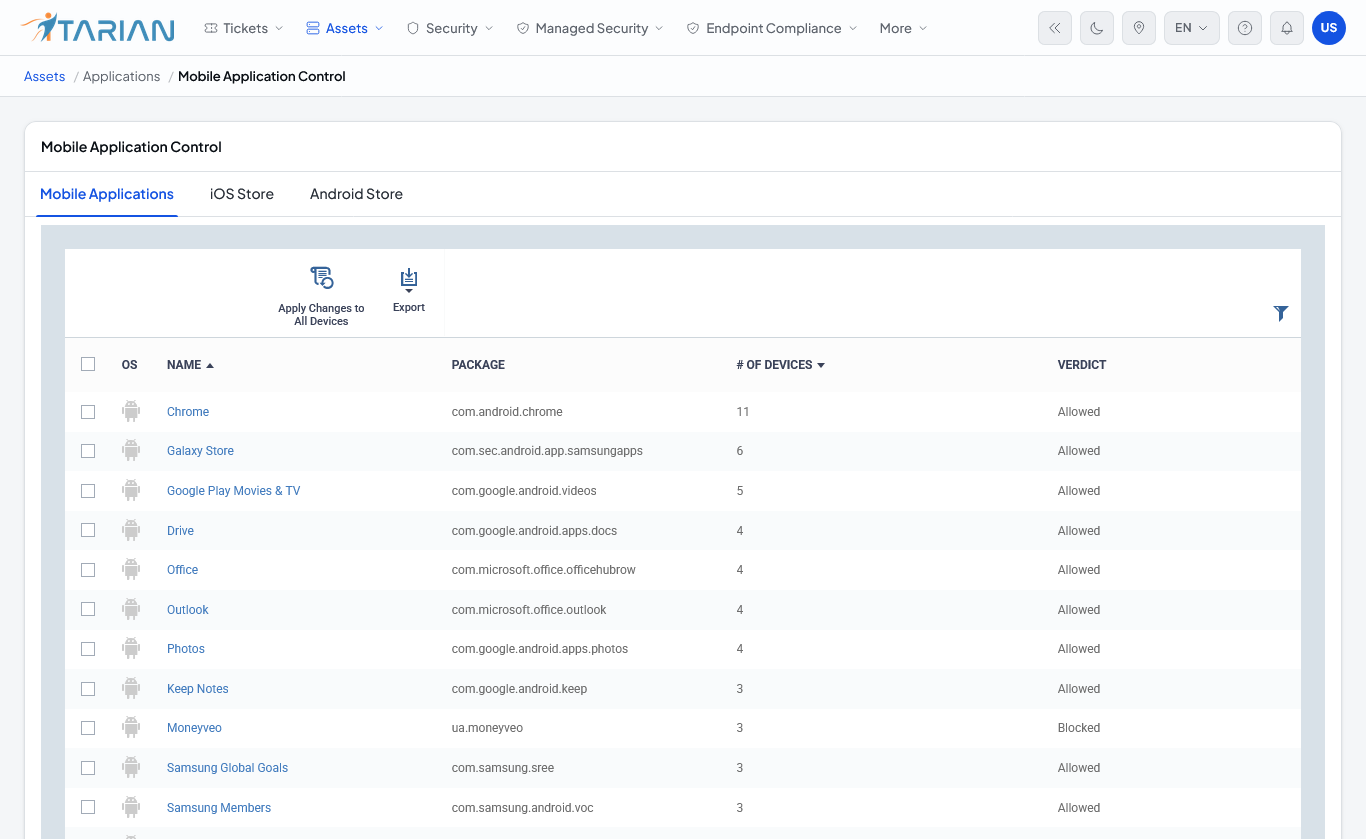Click Android icon in Keep Notes row
This screenshot has height=839, width=1366.
[131, 688]
